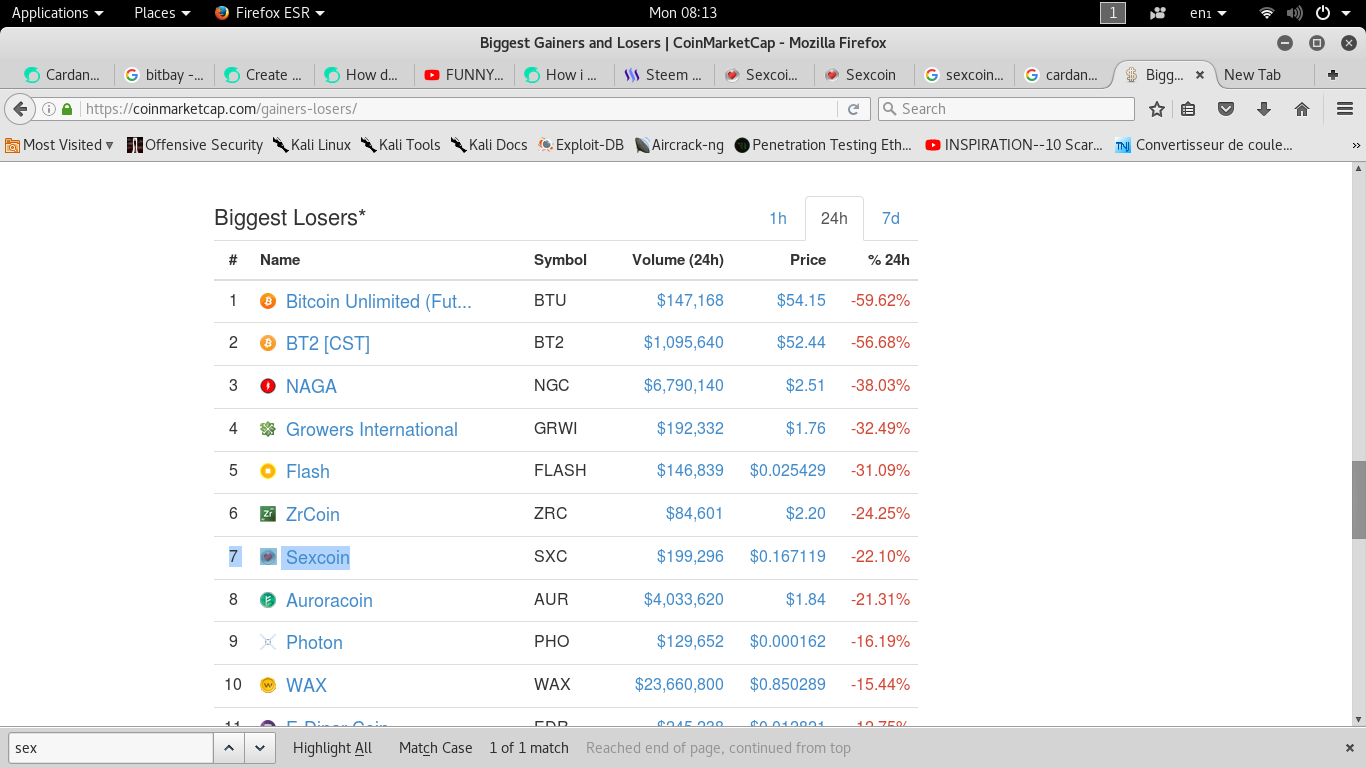Image resolution: width=1366 pixels, height=768 pixels.
Task: Close the find bar
Action: pos(1349,748)
